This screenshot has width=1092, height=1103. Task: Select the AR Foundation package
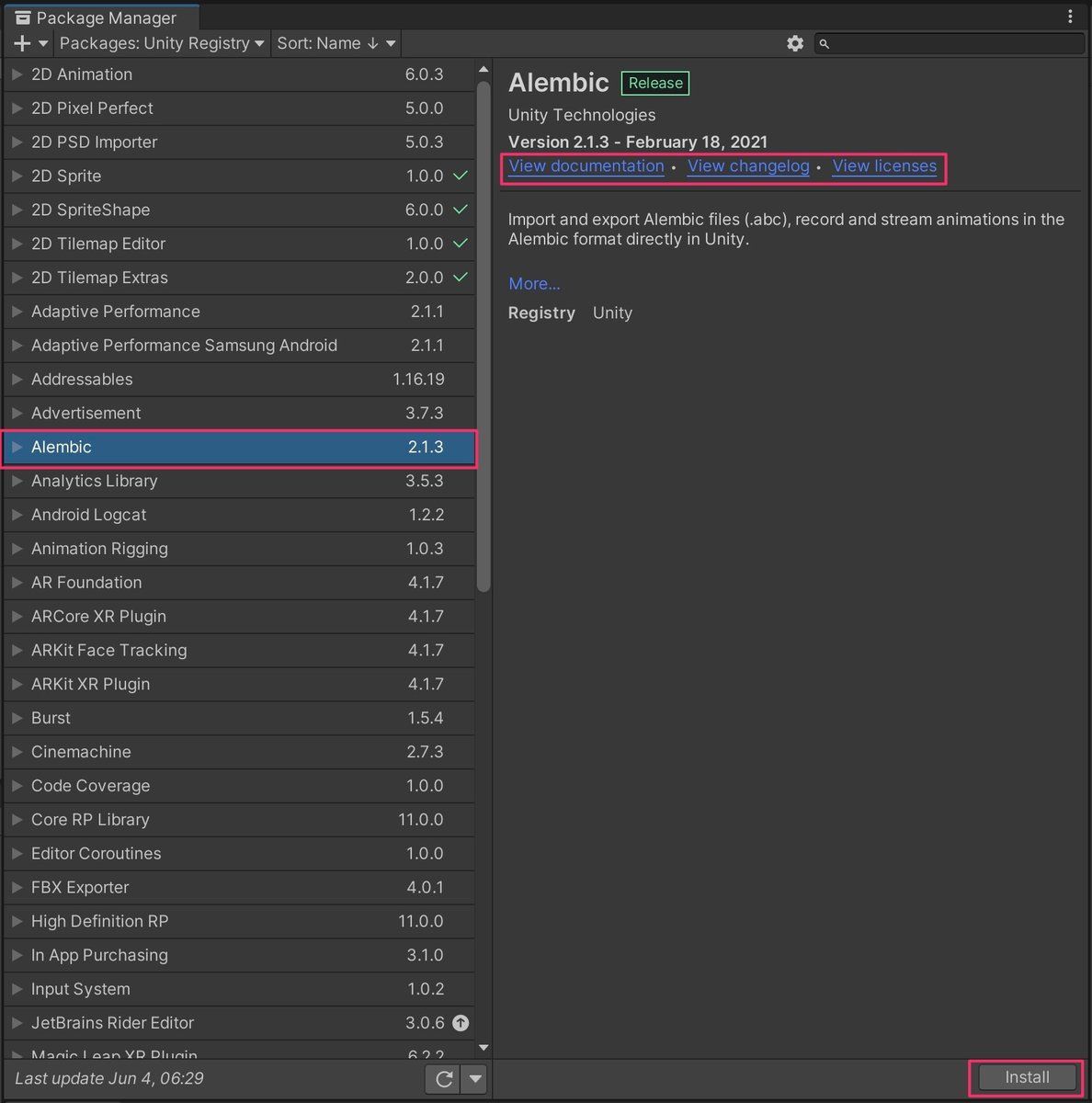[239, 583]
